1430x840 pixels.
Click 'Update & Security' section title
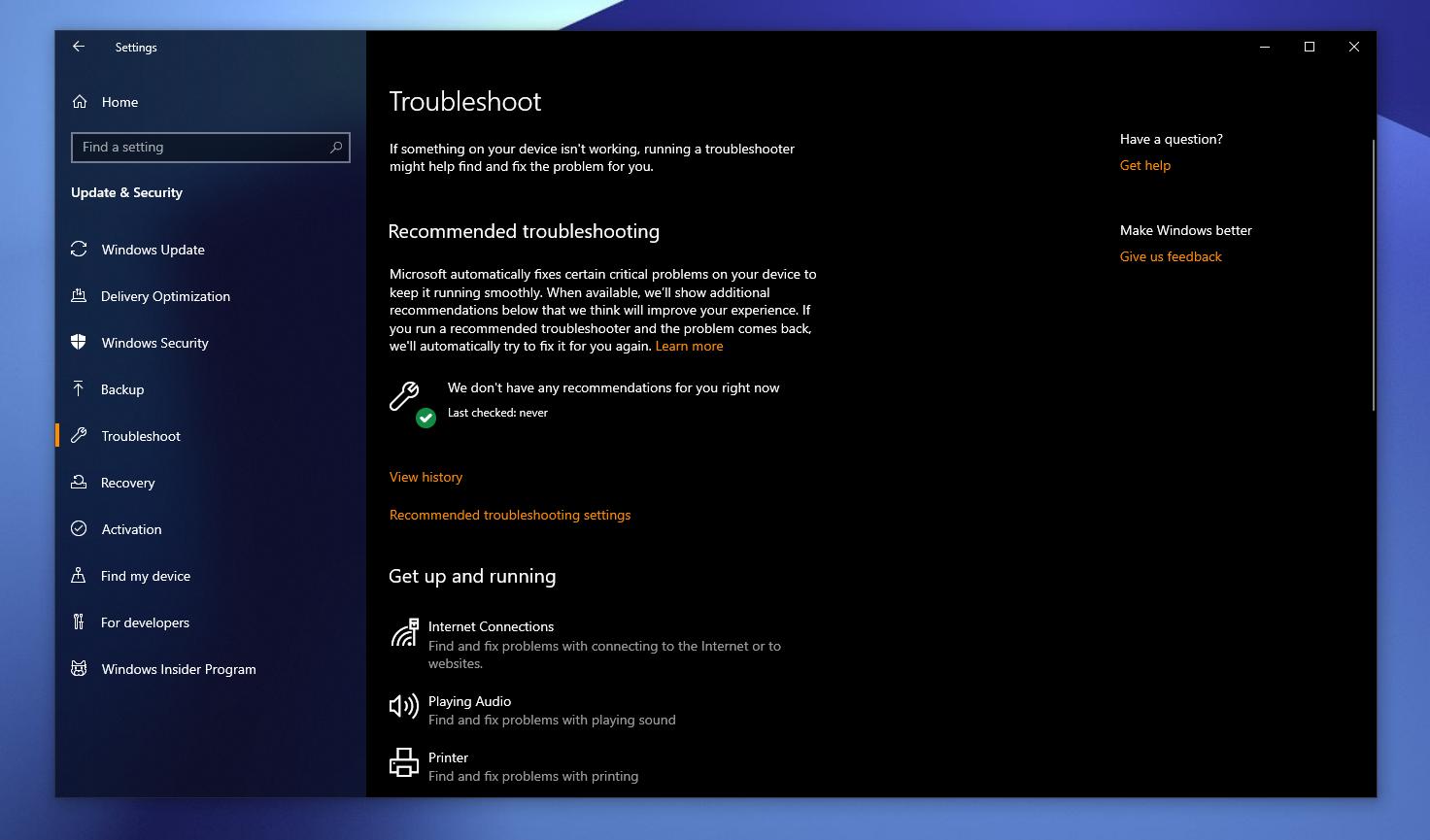tap(126, 192)
